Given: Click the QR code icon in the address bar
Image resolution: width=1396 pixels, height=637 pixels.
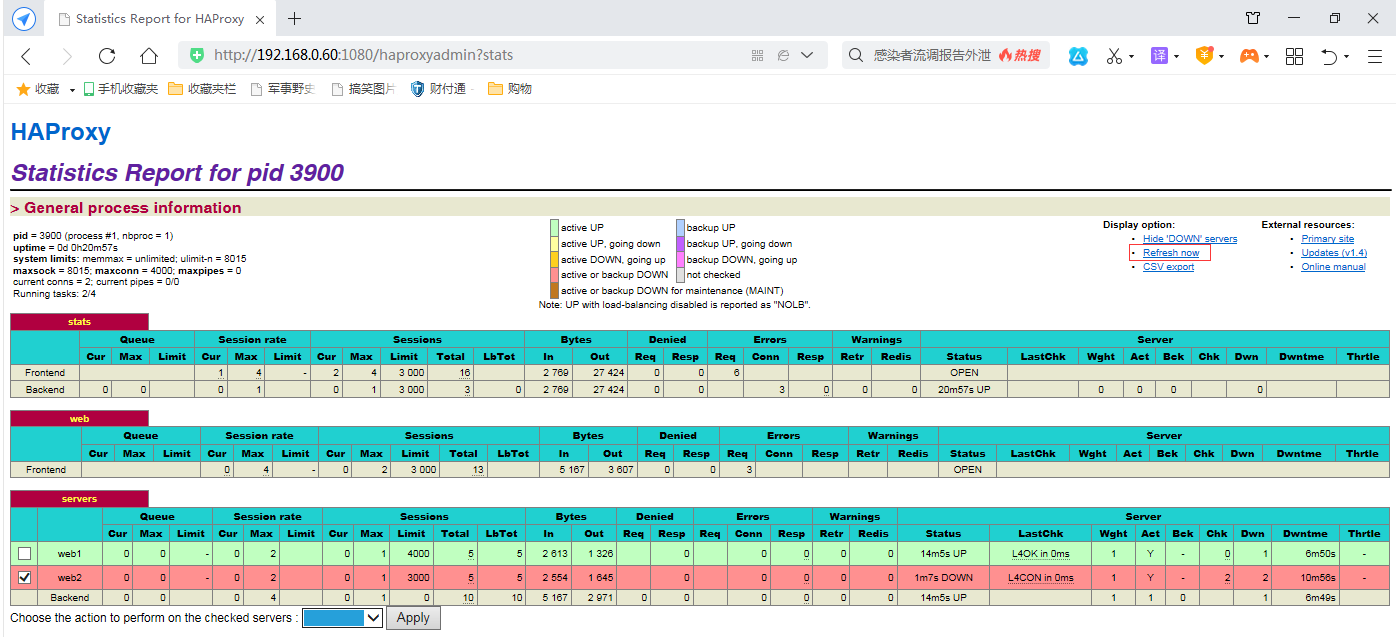Looking at the screenshot, I should coord(758,56).
